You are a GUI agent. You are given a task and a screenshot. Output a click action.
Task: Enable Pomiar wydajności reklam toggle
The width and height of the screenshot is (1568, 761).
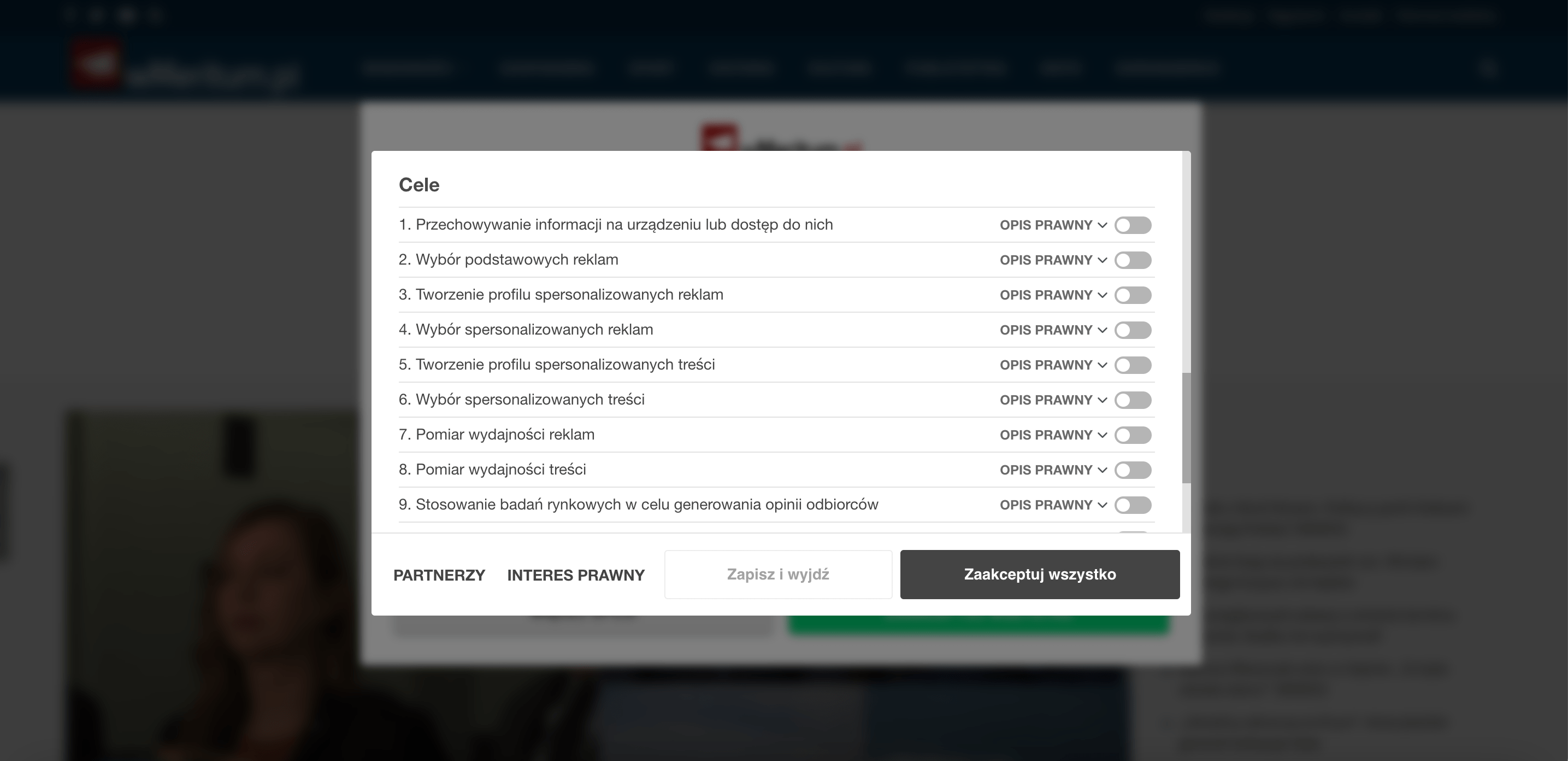[1132, 435]
